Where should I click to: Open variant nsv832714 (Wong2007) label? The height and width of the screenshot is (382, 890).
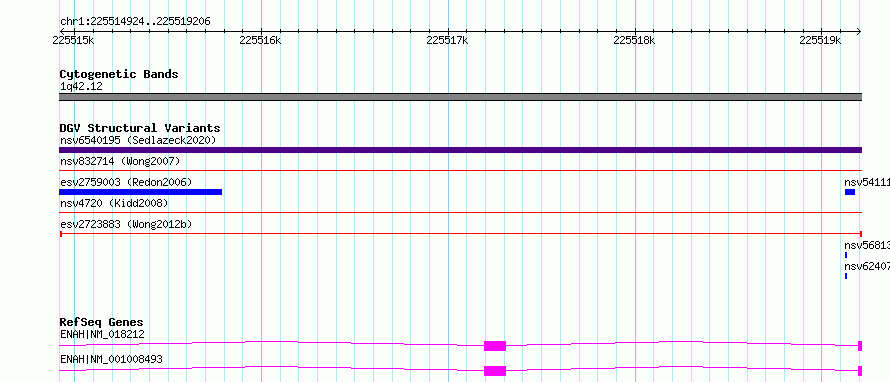point(120,162)
